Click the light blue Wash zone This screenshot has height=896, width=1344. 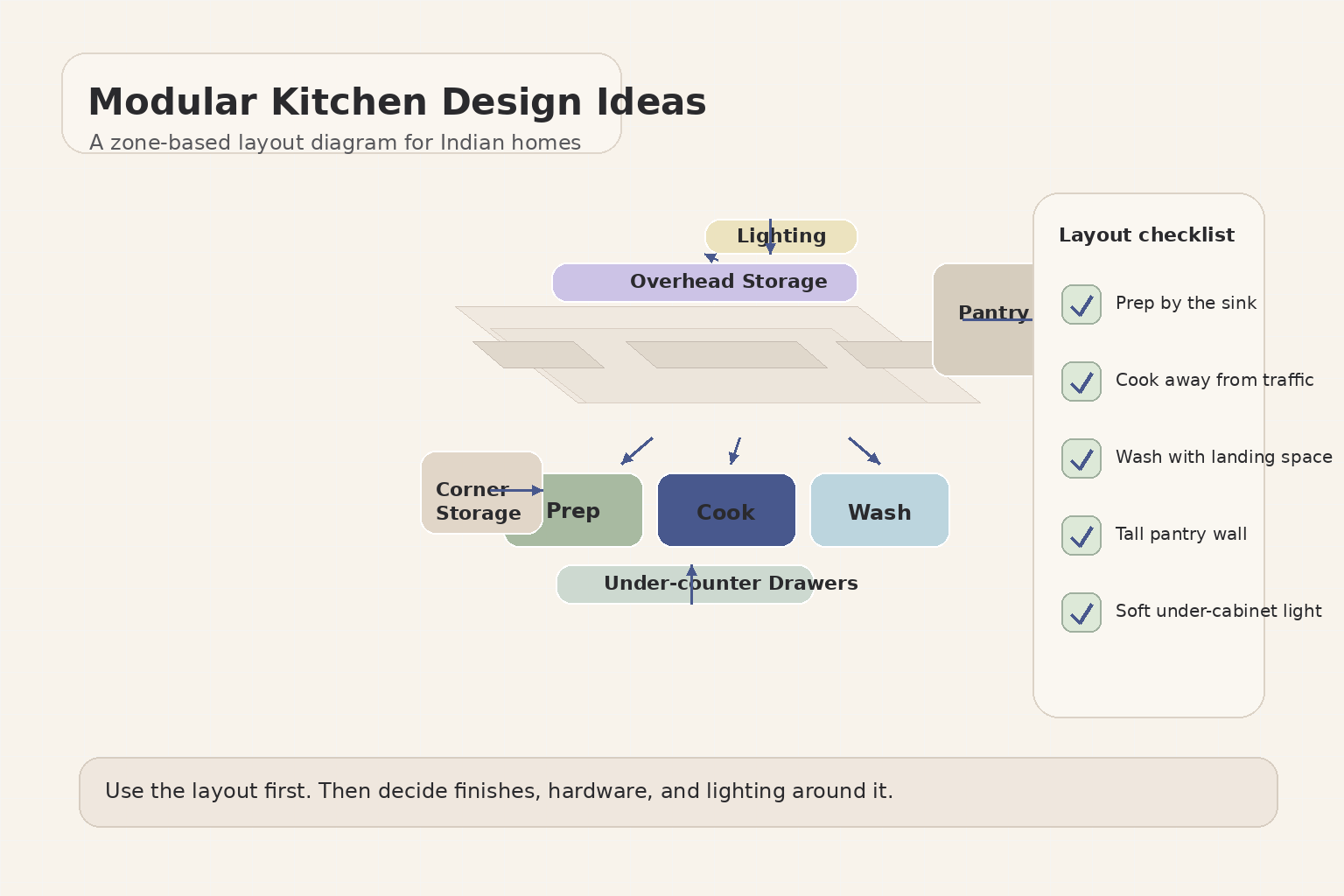pos(879,510)
